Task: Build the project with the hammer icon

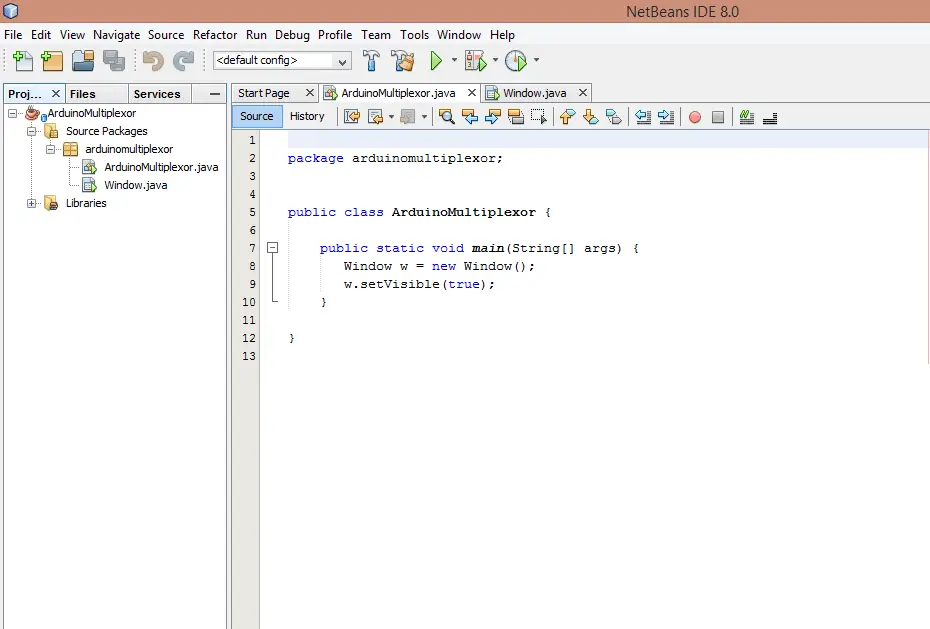Action: (371, 61)
